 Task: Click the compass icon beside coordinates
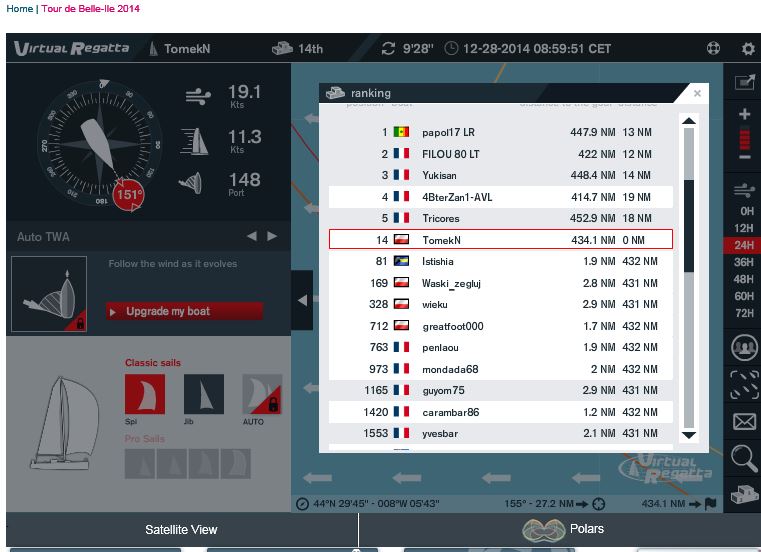coord(302,504)
